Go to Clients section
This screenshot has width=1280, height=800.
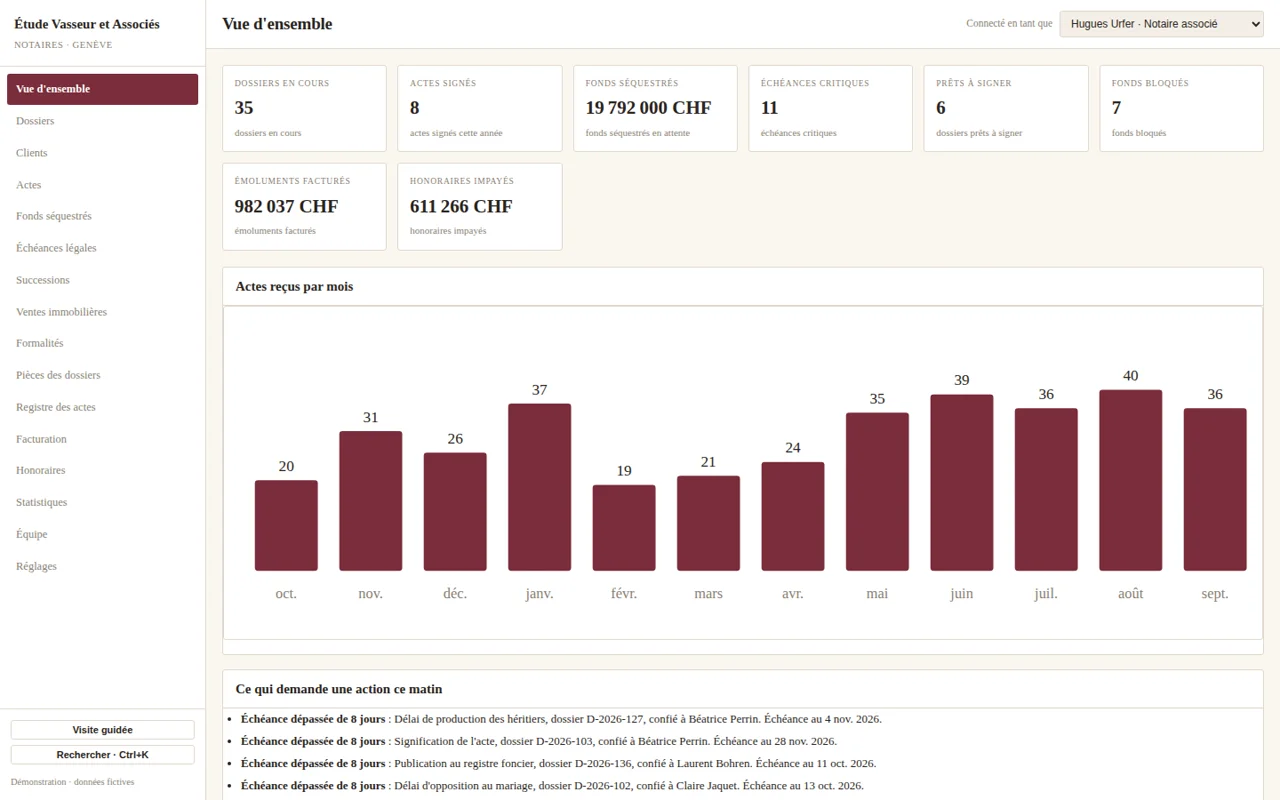[102, 153]
